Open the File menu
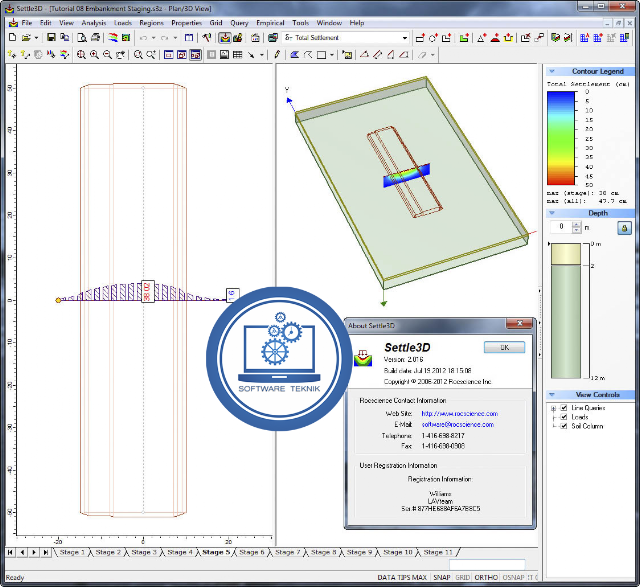The width and height of the screenshot is (640, 587). (x=27, y=23)
